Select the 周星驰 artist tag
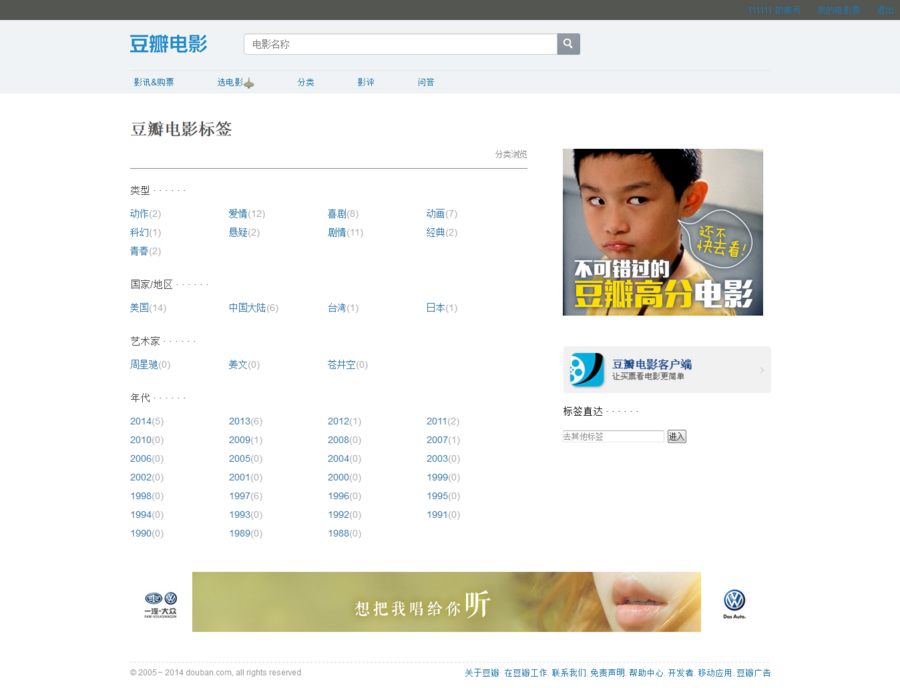 click(x=145, y=364)
